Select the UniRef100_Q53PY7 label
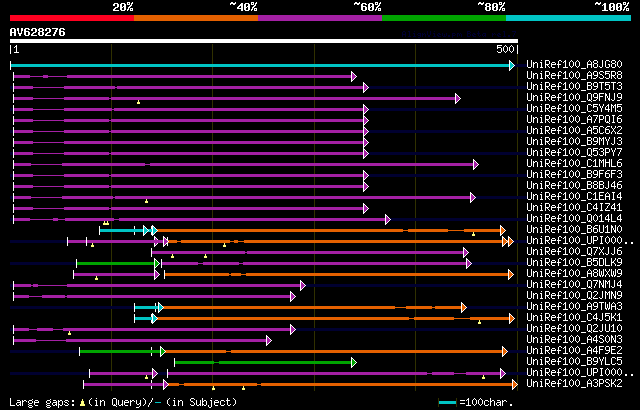 tap(574, 153)
